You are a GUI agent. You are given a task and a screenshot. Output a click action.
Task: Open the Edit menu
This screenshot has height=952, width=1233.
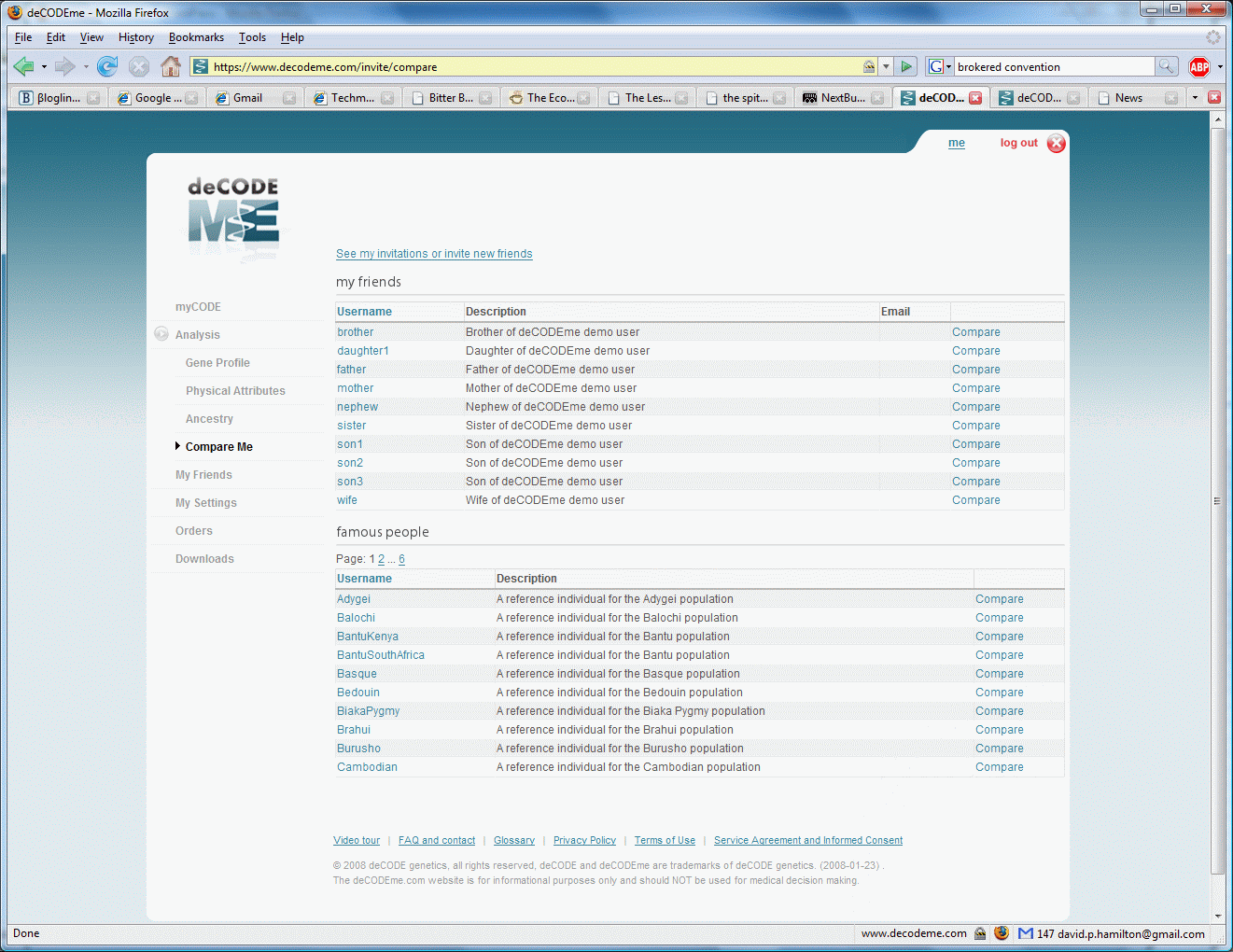56,37
